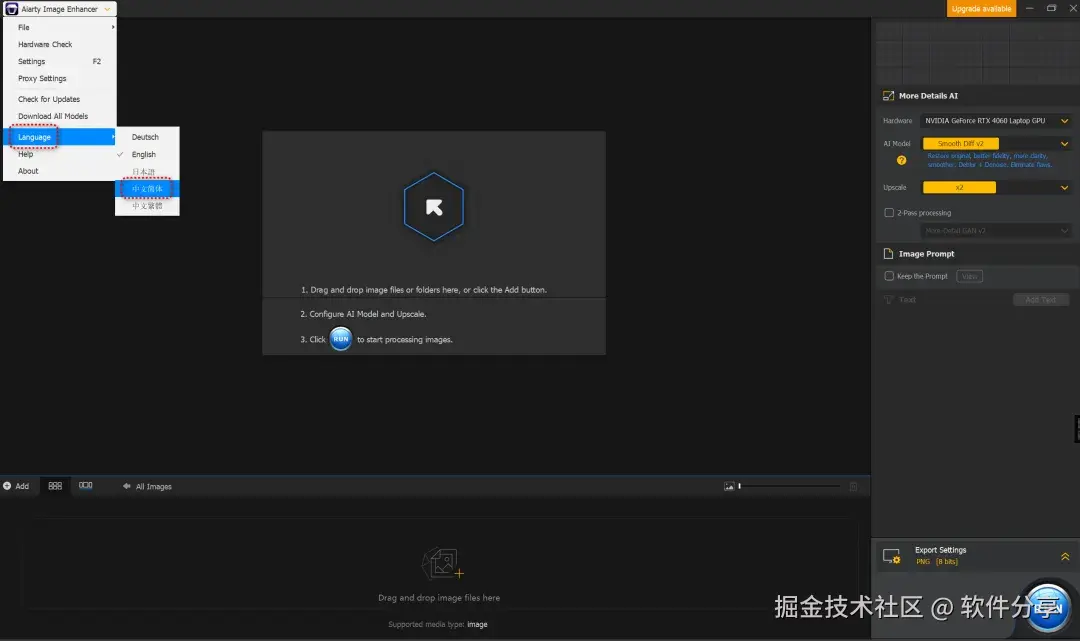
Task: Open the Proxy Settings menu item
Action: tap(44, 78)
